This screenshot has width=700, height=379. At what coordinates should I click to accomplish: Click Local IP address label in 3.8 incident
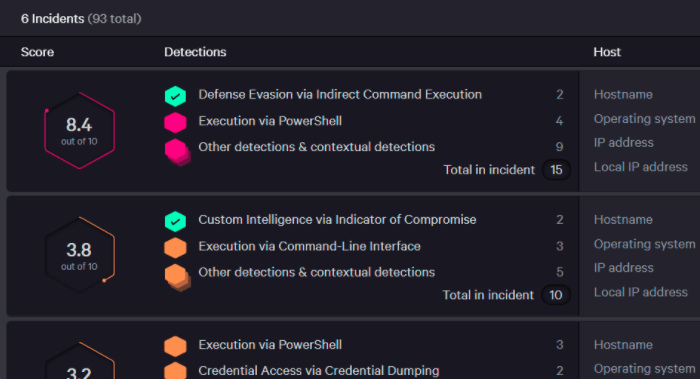pos(641,292)
